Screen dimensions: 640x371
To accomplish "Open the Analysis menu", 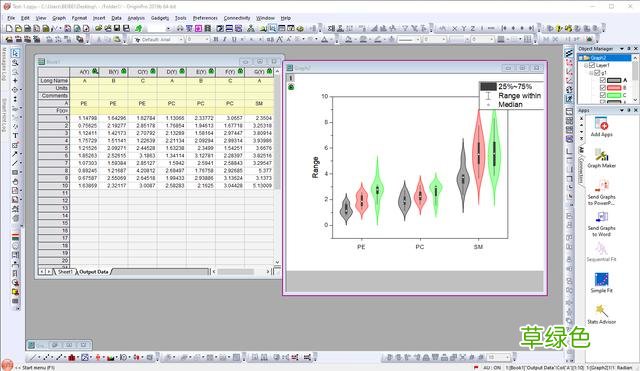I will coord(136,18).
